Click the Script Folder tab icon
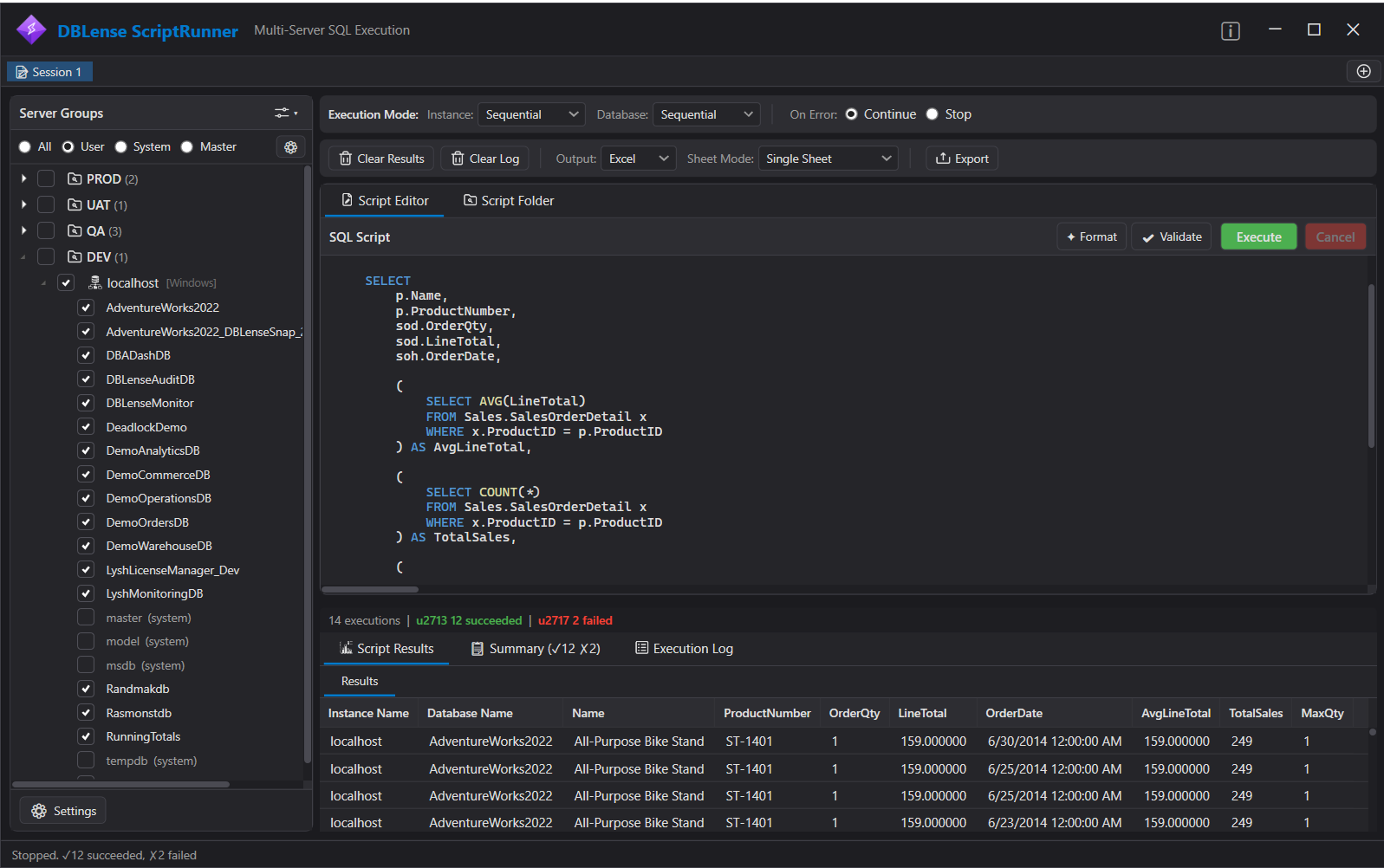 click(x=470, y=200)
